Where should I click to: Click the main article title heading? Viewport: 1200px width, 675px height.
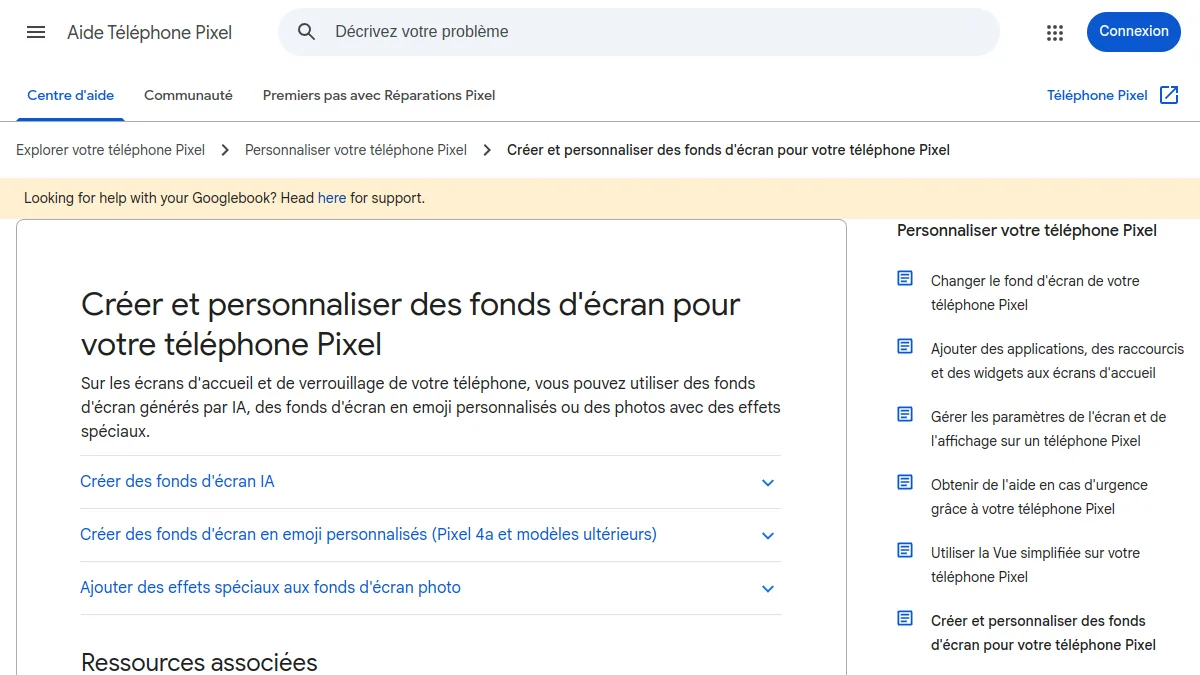[x=411, y=324]
